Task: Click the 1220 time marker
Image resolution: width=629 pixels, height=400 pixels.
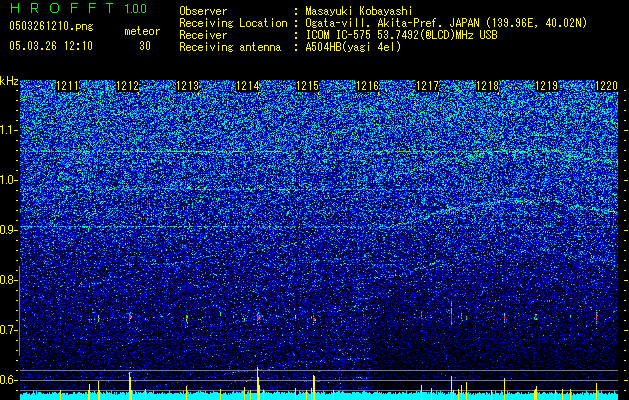Action: 606,86
